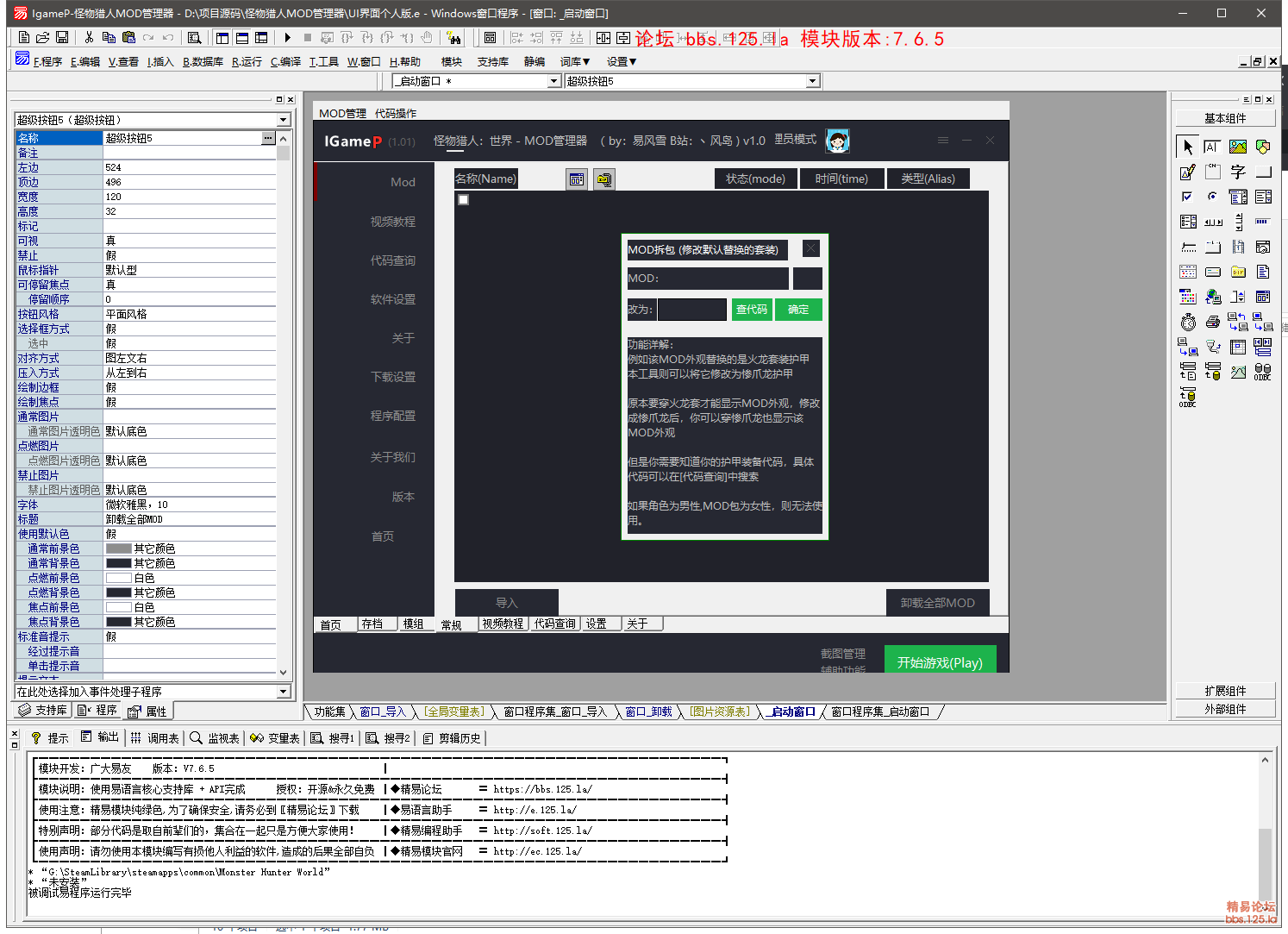Click the ellipsis button on 名称 property
The width and height of the screenshot is (1288, 934).
(x=268, y=138)
